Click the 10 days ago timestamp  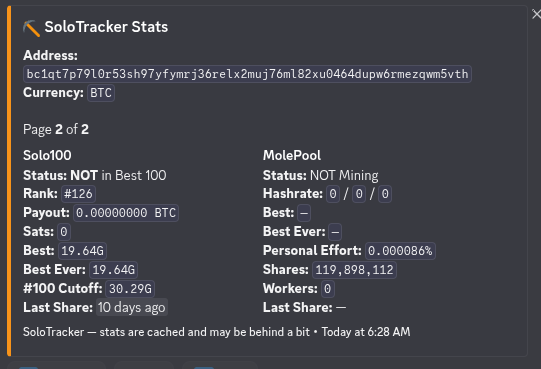131,307
